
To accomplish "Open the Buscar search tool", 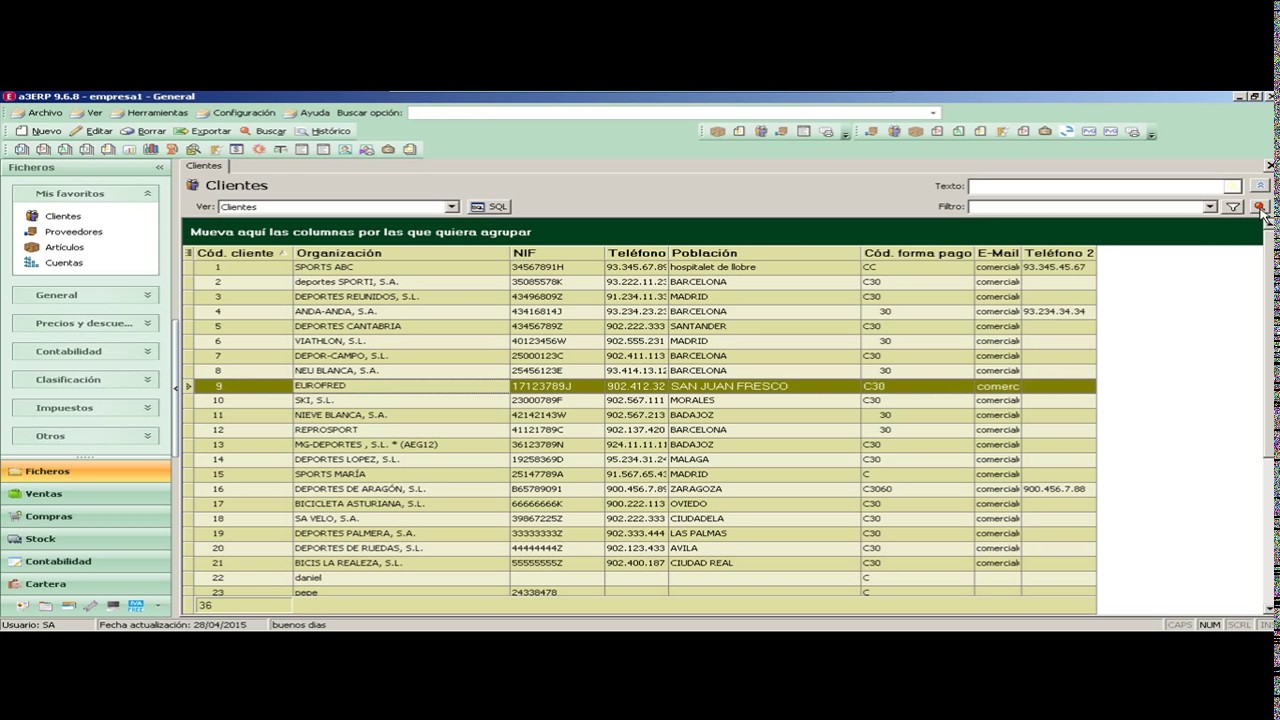I will tap(263, 131).
